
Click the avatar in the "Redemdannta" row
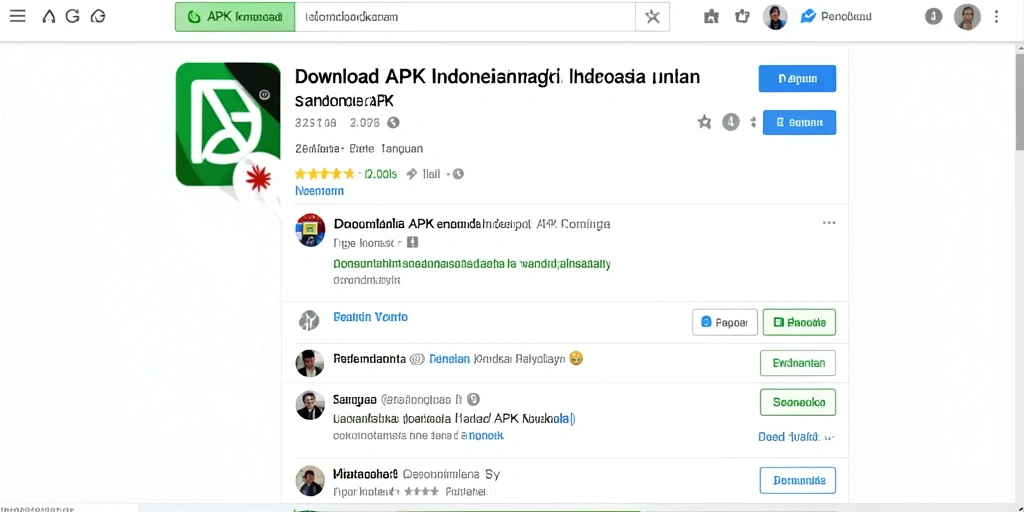[x=310, y=363]
